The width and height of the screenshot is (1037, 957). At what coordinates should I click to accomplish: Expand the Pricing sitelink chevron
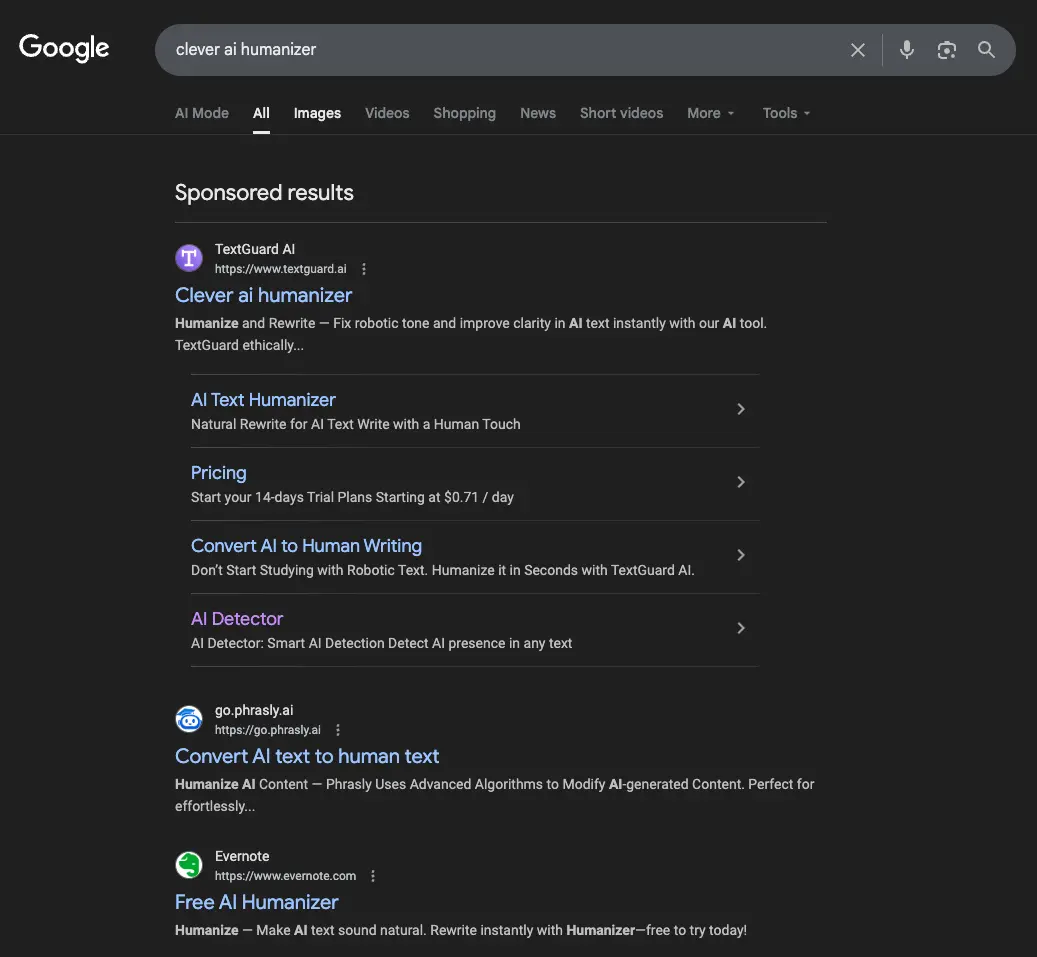coord(741,482)
